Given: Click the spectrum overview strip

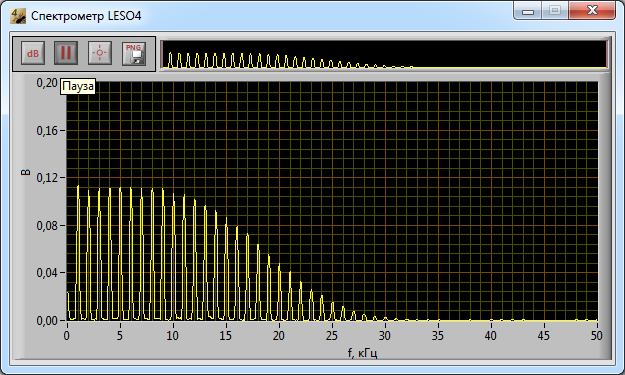Looking at the screenshot, I should click(384, 54).
